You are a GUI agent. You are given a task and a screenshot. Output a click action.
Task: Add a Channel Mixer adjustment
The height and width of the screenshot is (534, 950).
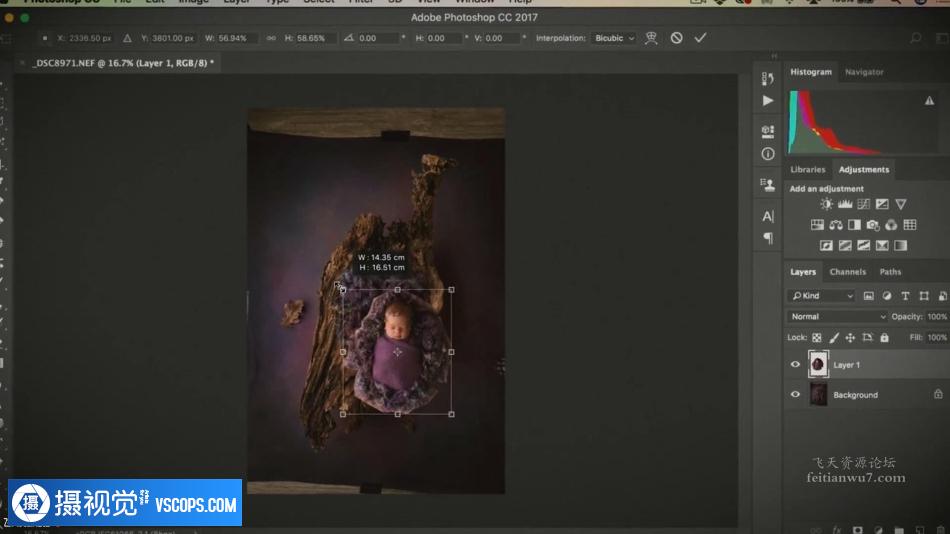pos(891,225)
